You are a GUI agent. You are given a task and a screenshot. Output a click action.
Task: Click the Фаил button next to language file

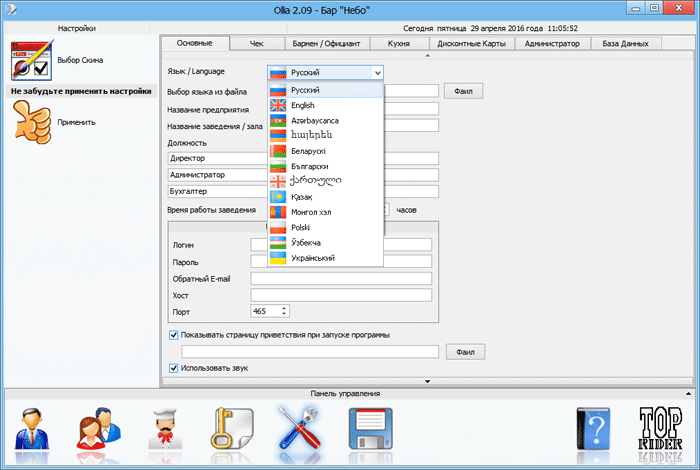[x=463, y=91]
